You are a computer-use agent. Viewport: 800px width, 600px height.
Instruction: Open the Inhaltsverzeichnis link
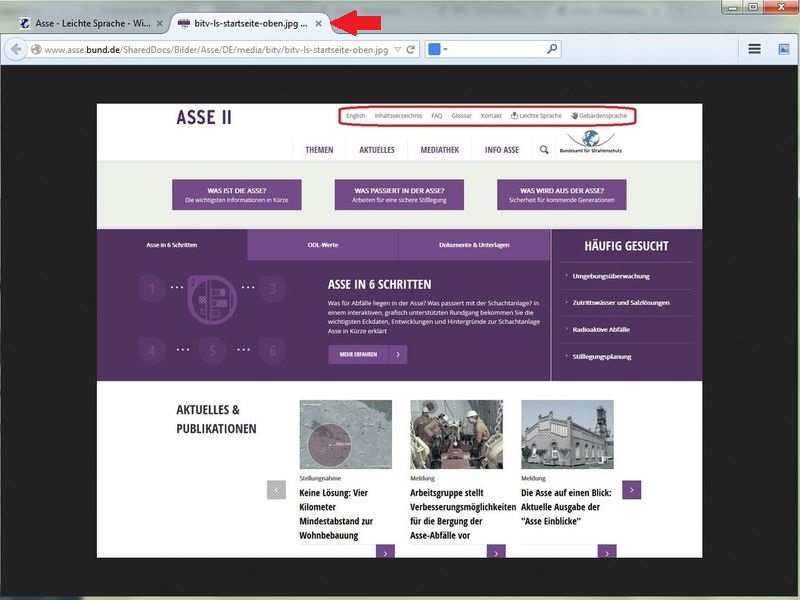tap(398, 116)
